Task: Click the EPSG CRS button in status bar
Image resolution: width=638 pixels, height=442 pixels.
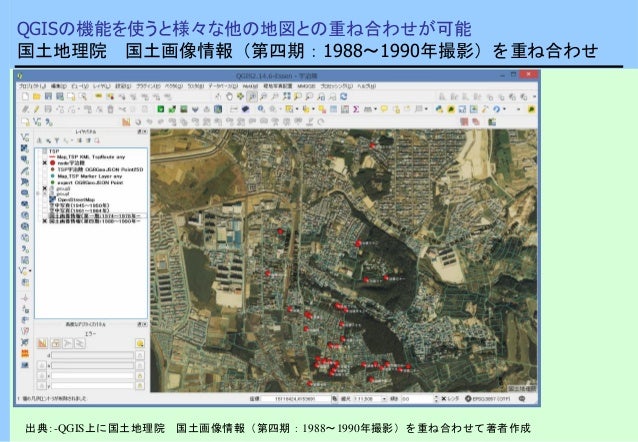Action: 488,399
